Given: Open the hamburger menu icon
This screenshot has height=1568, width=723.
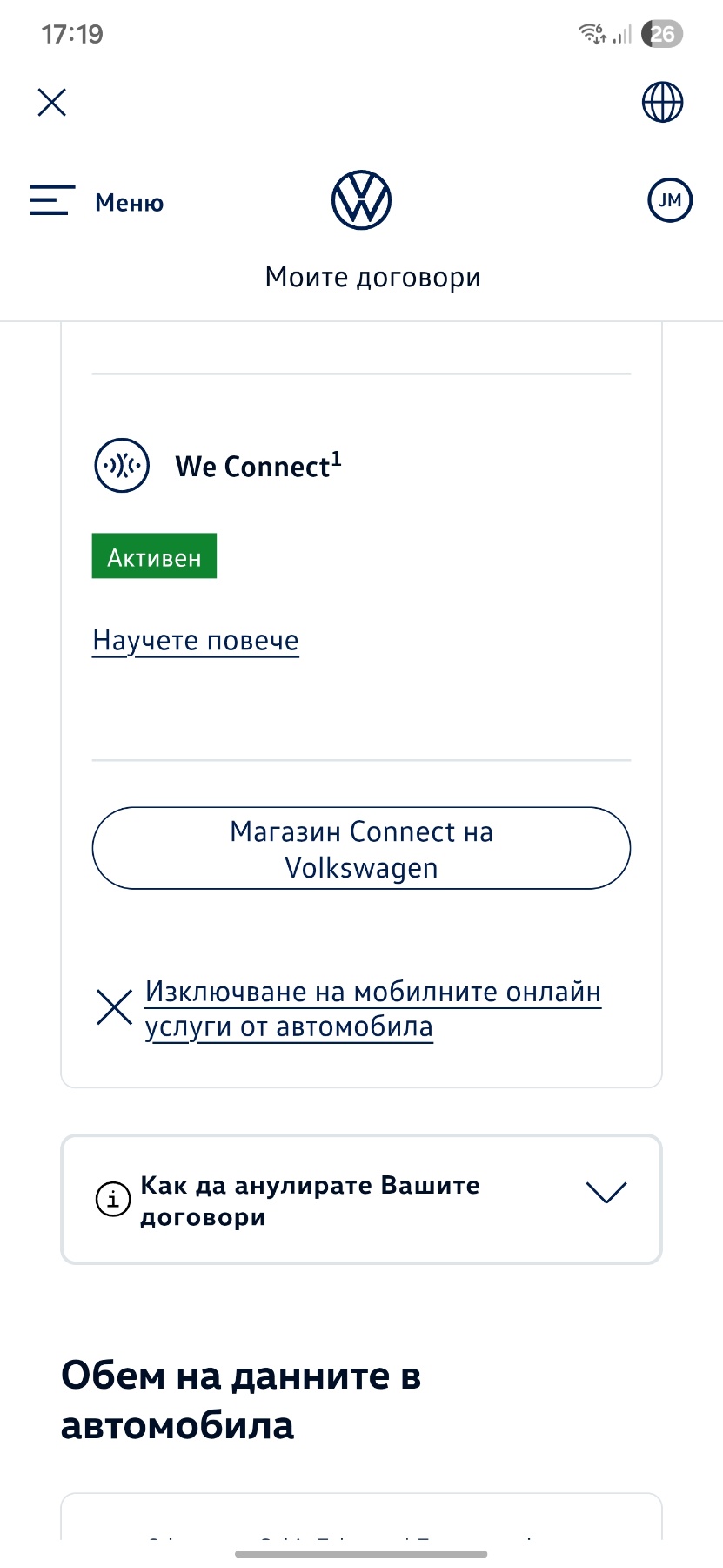Looking at the screenshot, I should (x=52, y=200).
